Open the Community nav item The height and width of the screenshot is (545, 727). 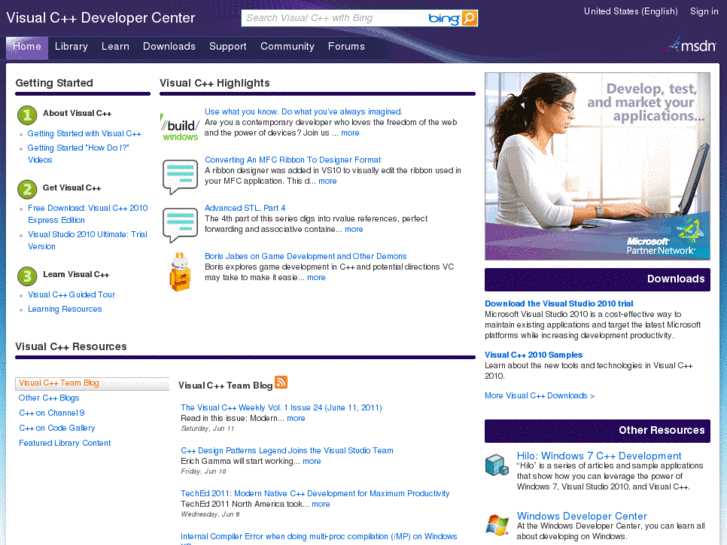point(287,46)
